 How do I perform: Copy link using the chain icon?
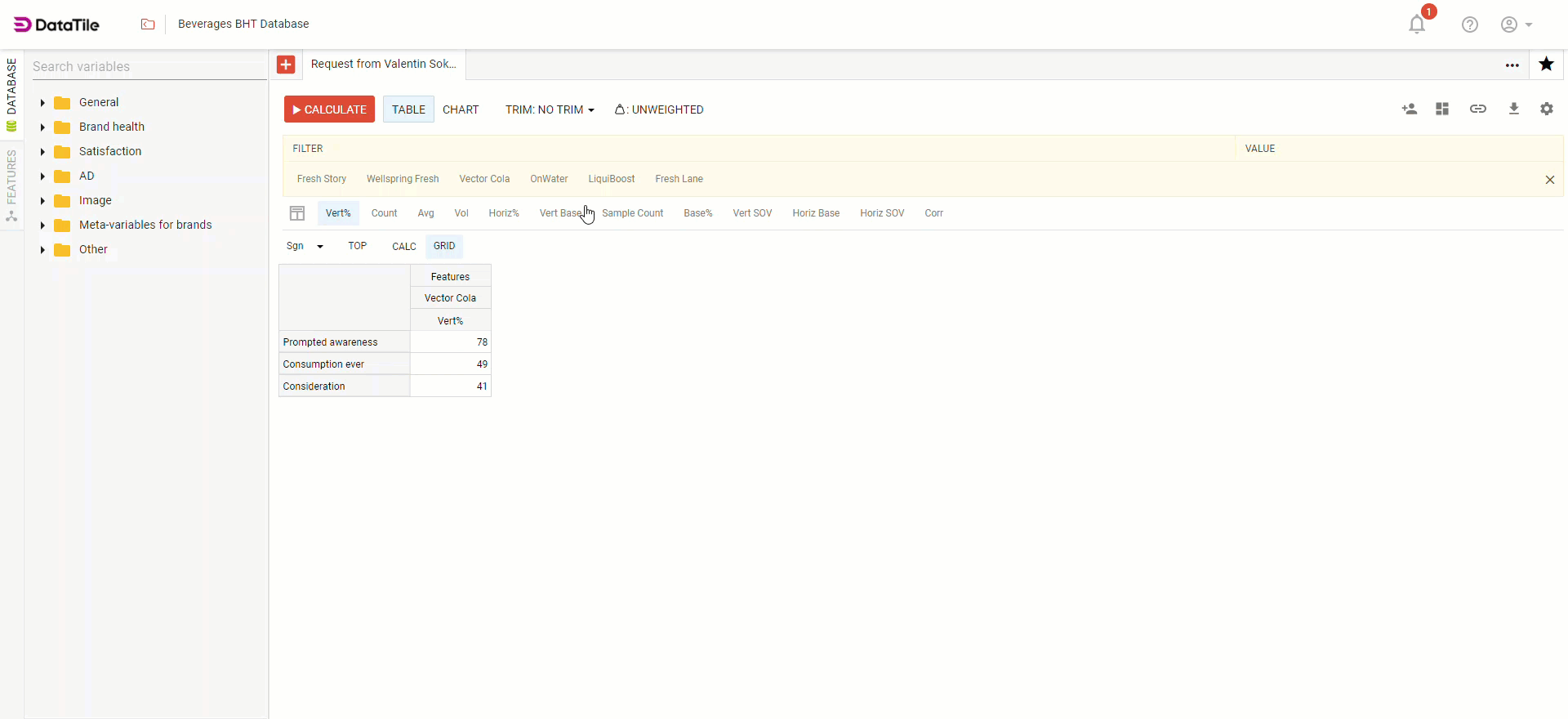[1478, 109]
